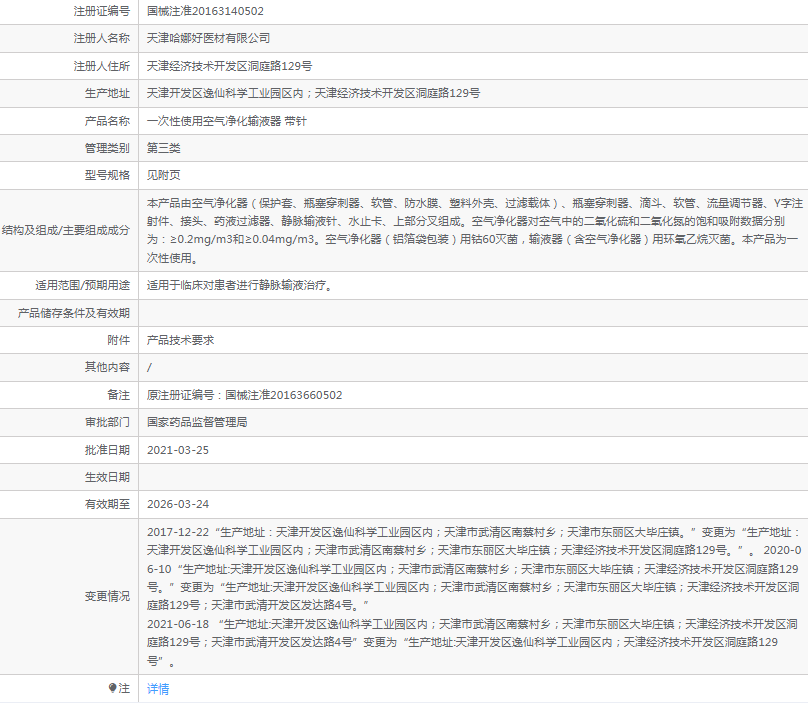Screen dimensions: 808x703
Task: Click the approval date 2021-03-25
Action: [x=178, y=450]
